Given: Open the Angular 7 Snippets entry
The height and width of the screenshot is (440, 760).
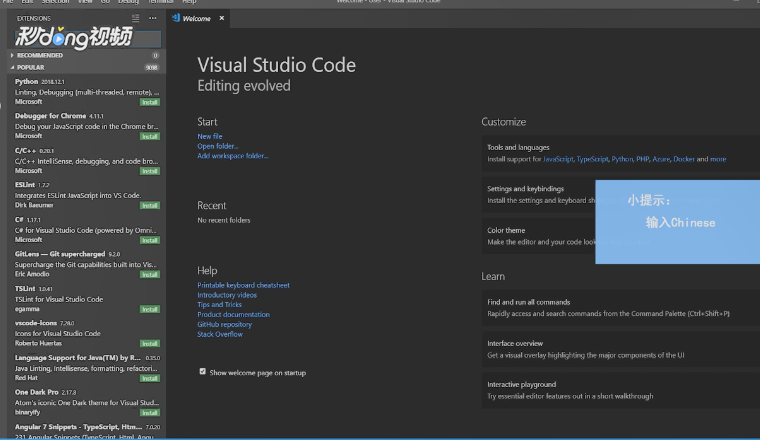Looking at the screenshot, I should click(87, 430).
